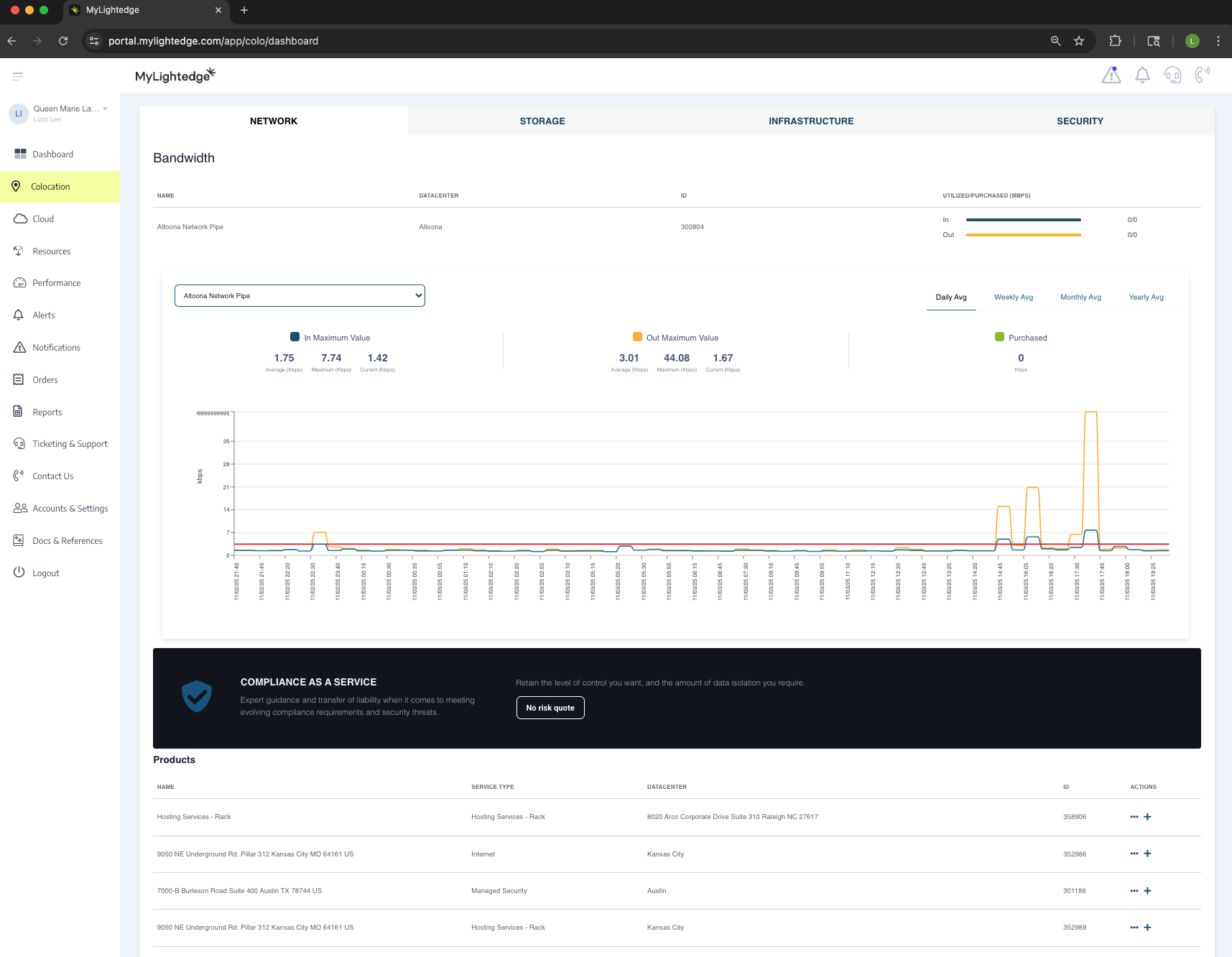Expand the Queen Marie La... account dropdown arrow

pos(106,109)
